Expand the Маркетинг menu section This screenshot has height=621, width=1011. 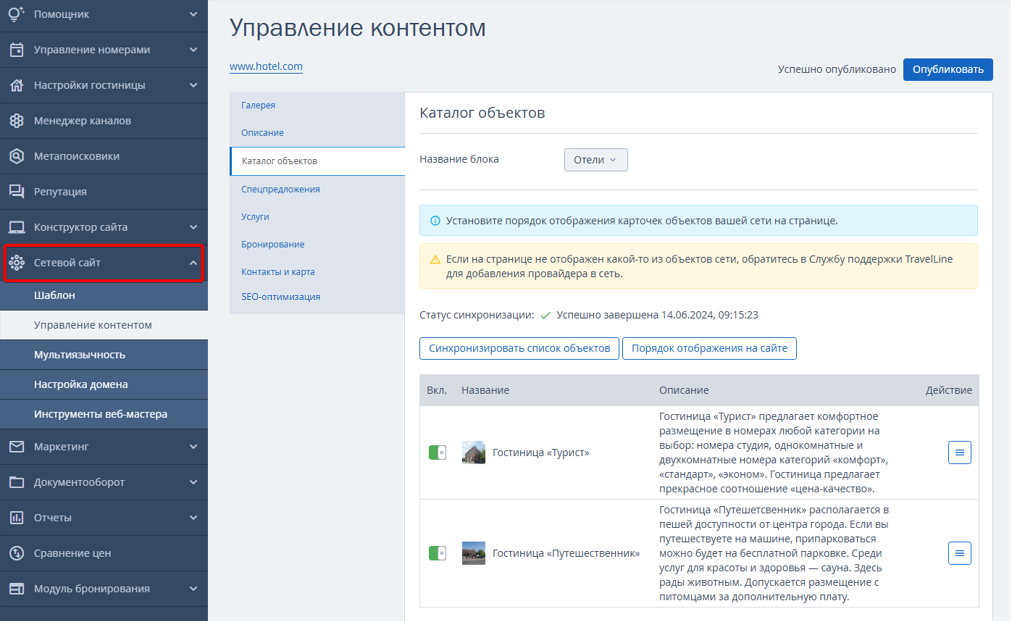click(193, 446)
